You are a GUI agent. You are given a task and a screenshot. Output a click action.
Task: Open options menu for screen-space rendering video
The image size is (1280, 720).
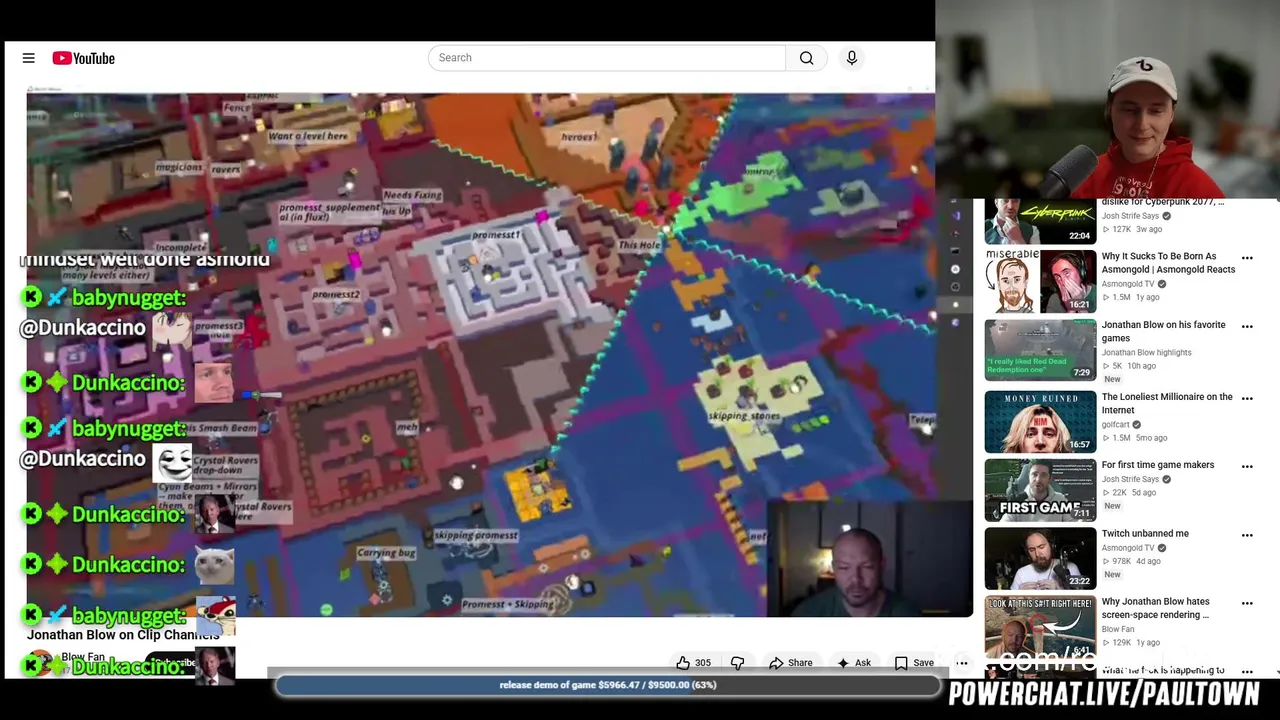[1247, 603]
